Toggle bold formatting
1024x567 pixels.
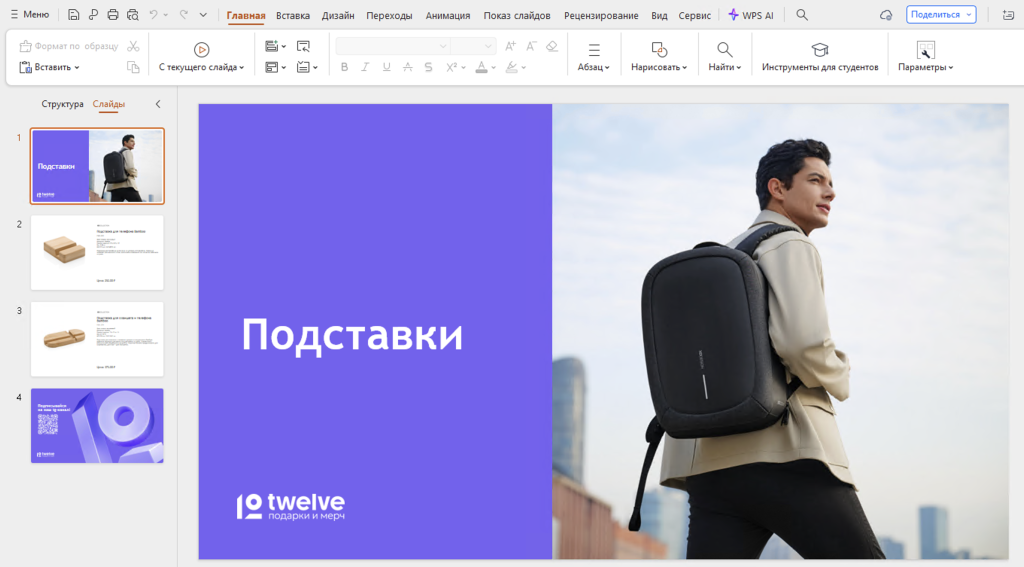(344, 67)
